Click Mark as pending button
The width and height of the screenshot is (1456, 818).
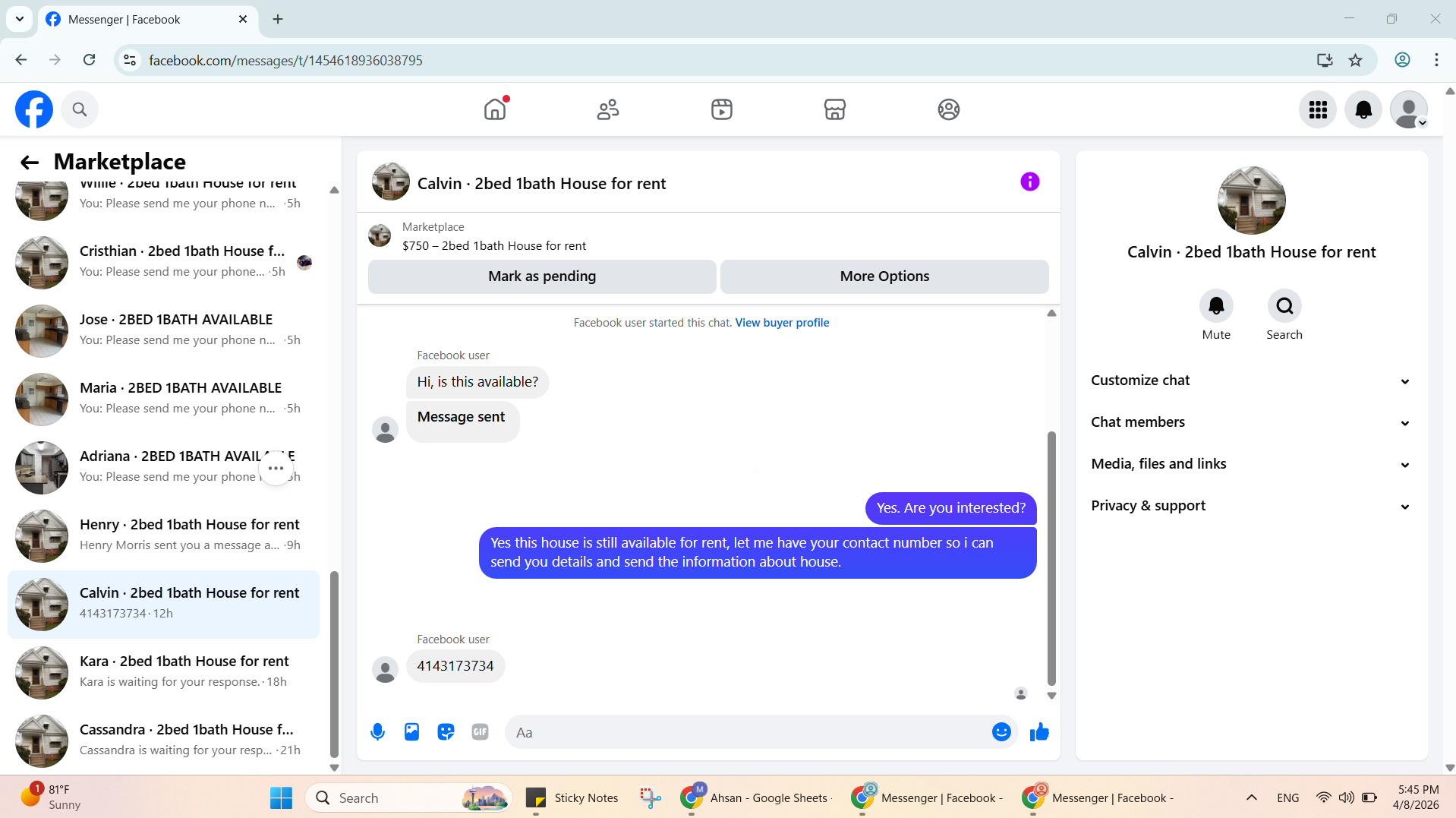(x=542, y=276)
